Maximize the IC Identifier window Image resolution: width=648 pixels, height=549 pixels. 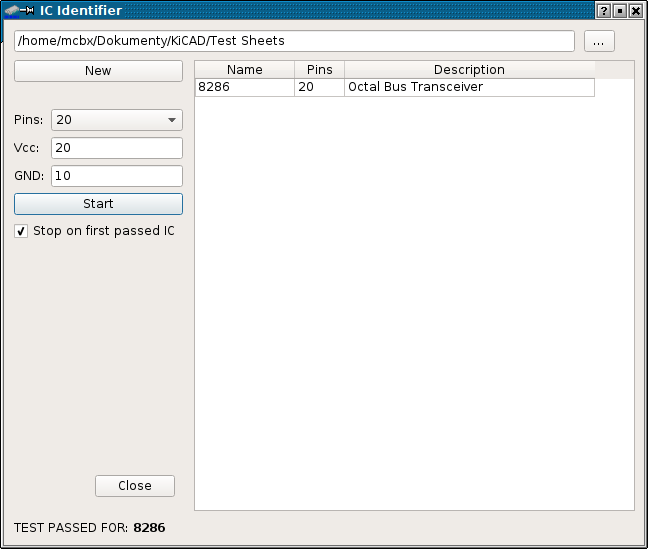[x=619, y=11]
